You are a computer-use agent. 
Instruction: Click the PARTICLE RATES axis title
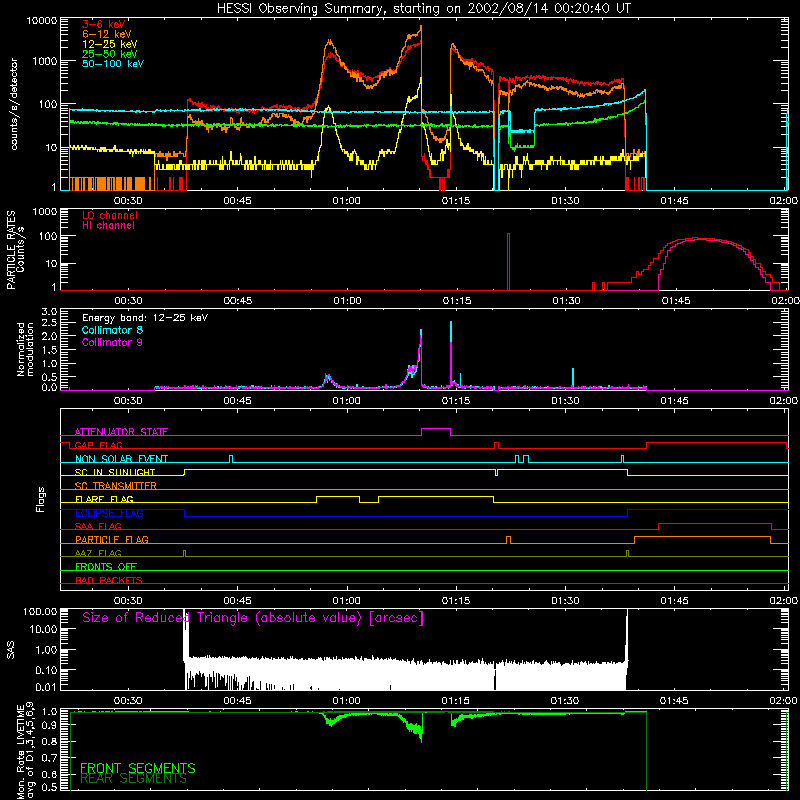tap(15, 250)
